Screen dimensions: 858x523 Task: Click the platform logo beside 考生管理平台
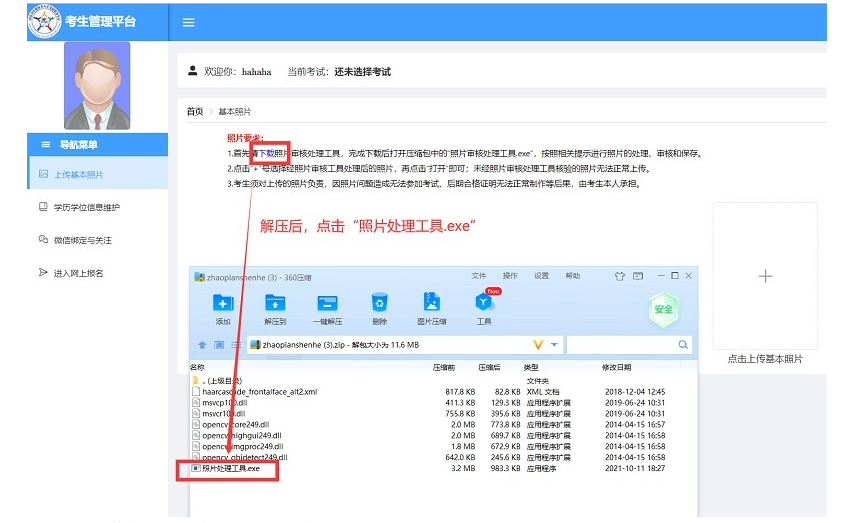pos(44,21)
